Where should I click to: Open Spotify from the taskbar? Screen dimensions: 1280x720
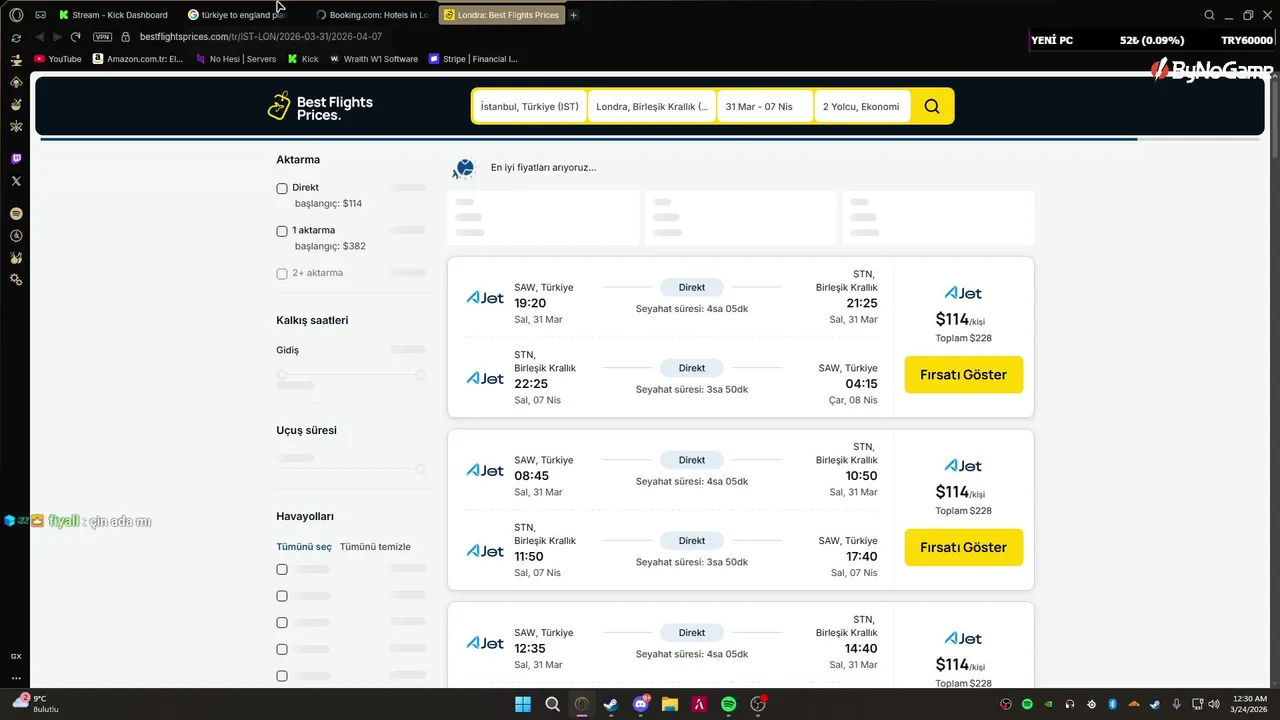point(729,704)
